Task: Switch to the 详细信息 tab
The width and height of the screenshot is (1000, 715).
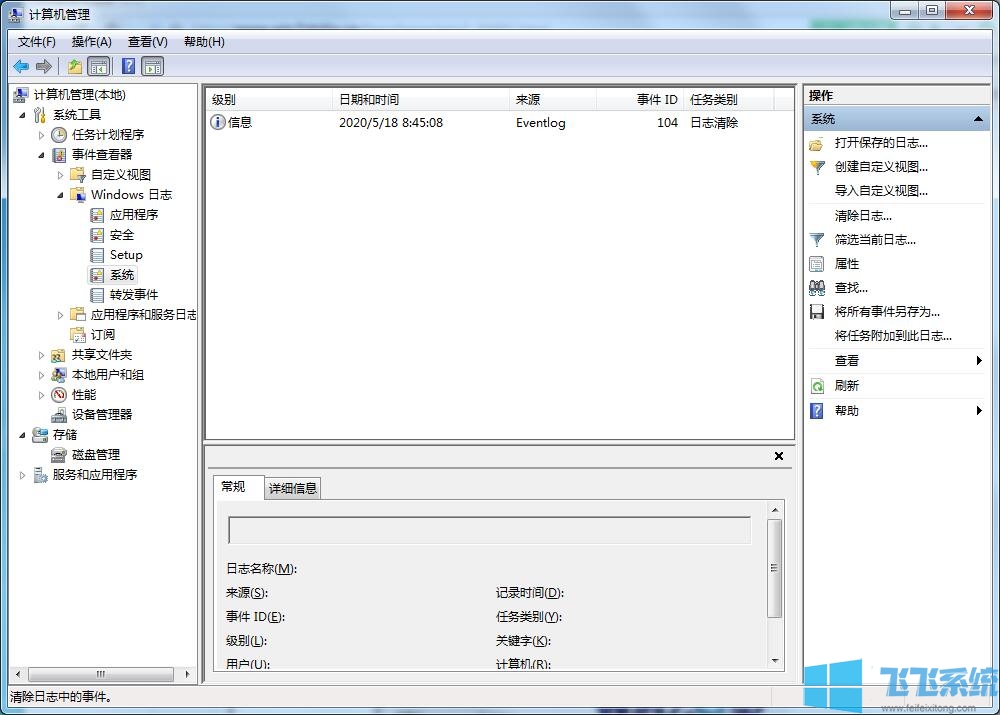Action: pyautogui.click(x=292, y=487)
